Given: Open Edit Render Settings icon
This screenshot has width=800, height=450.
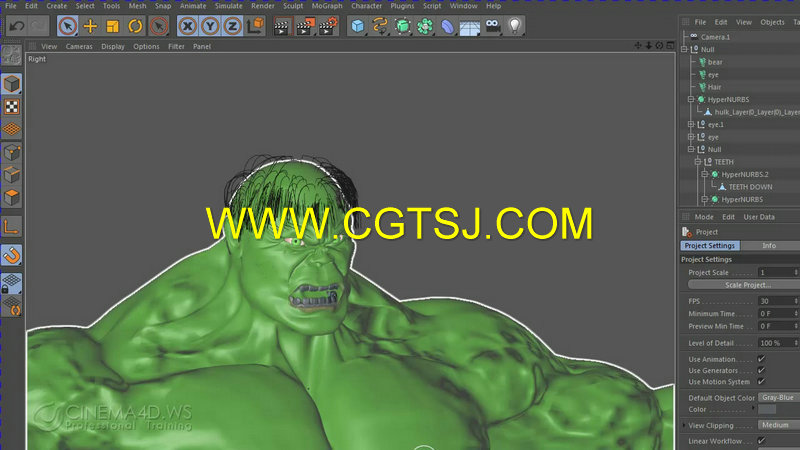Looking at the screenshot, I should pos(328,26).
